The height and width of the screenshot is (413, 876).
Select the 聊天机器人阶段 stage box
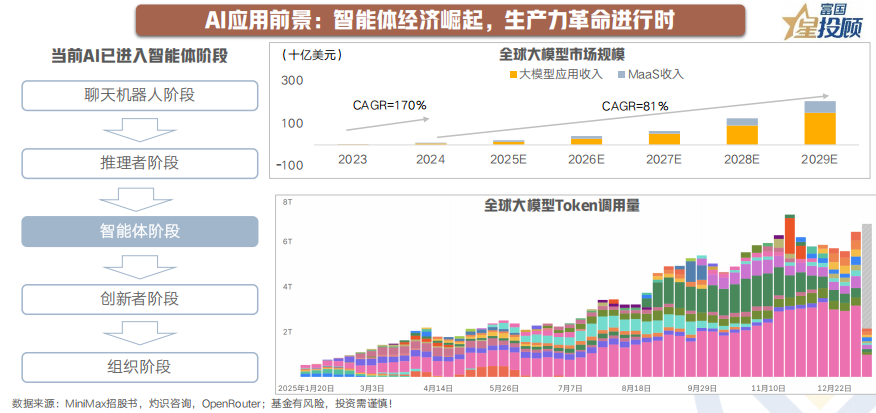(140, 95)
